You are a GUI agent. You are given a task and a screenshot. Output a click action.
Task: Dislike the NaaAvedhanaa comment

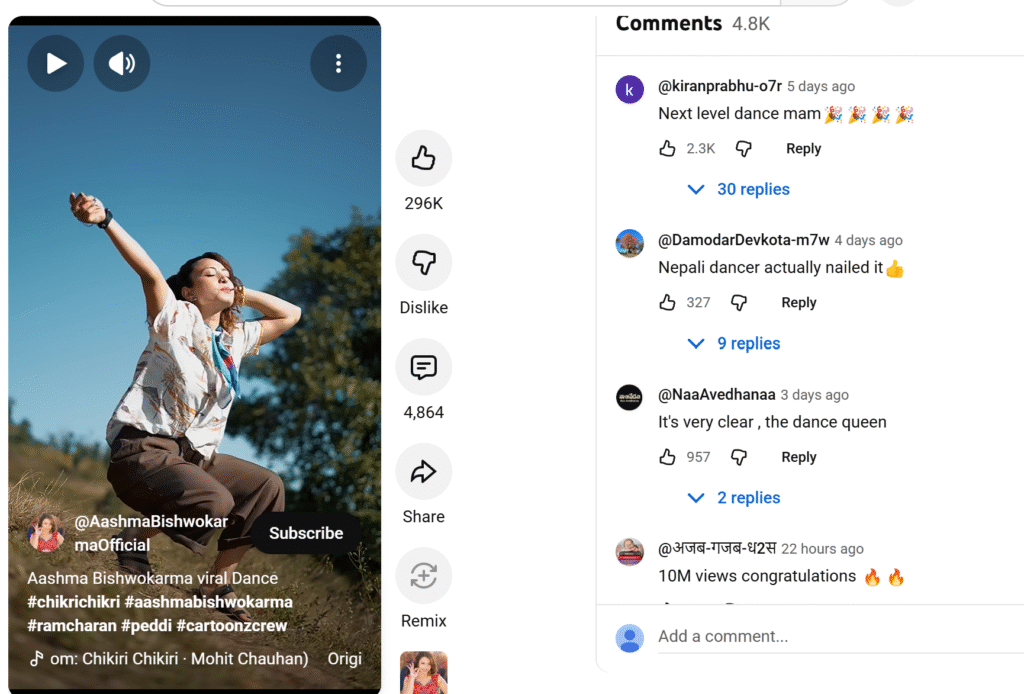(x=739, y=457)
